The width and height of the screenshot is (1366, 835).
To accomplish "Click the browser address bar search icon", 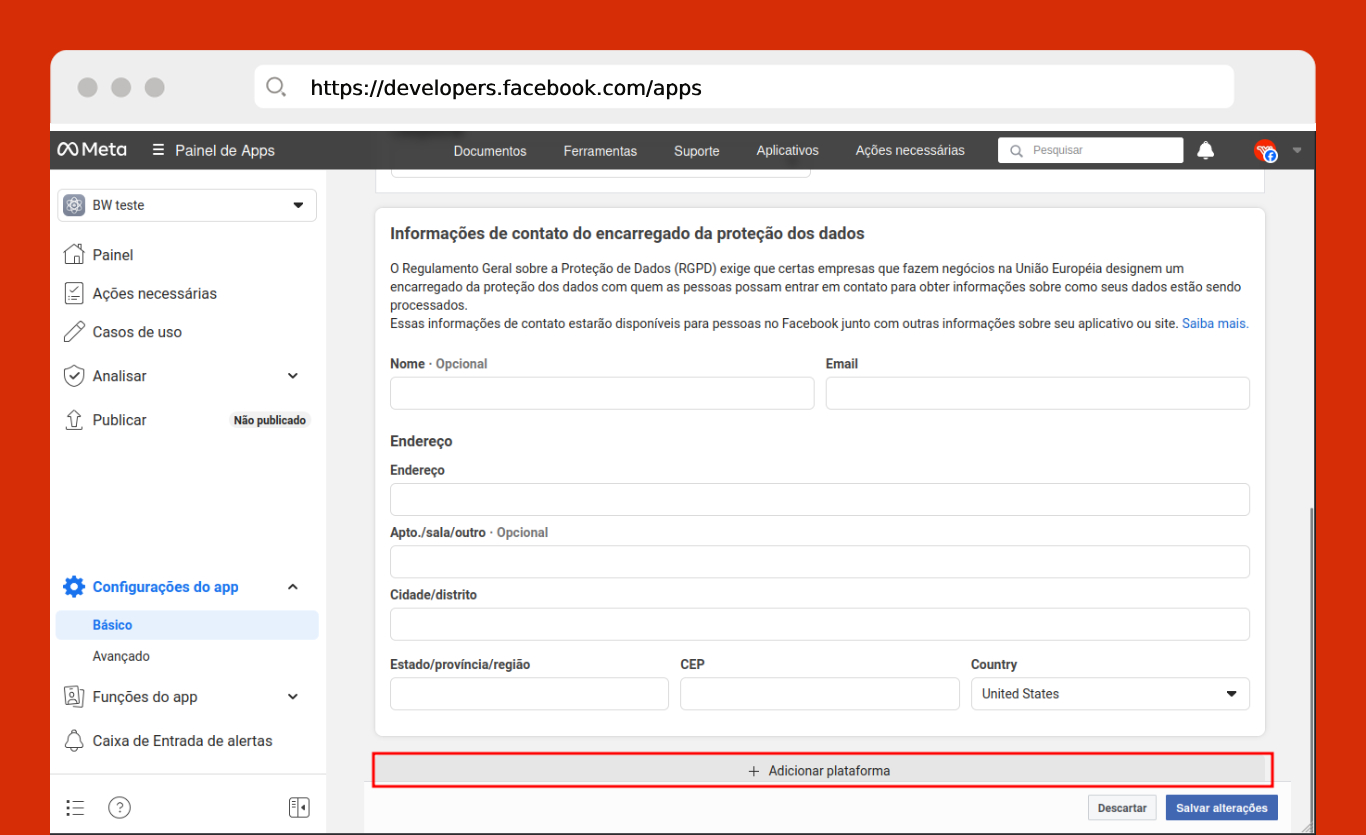I will [276, 87].
